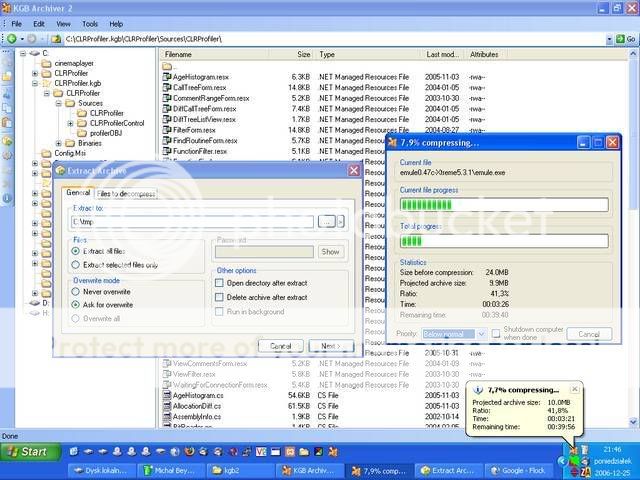The image size is (640, 480).
Task: Open the File menu
Action: pyautogui.click(x=16, y=24)
